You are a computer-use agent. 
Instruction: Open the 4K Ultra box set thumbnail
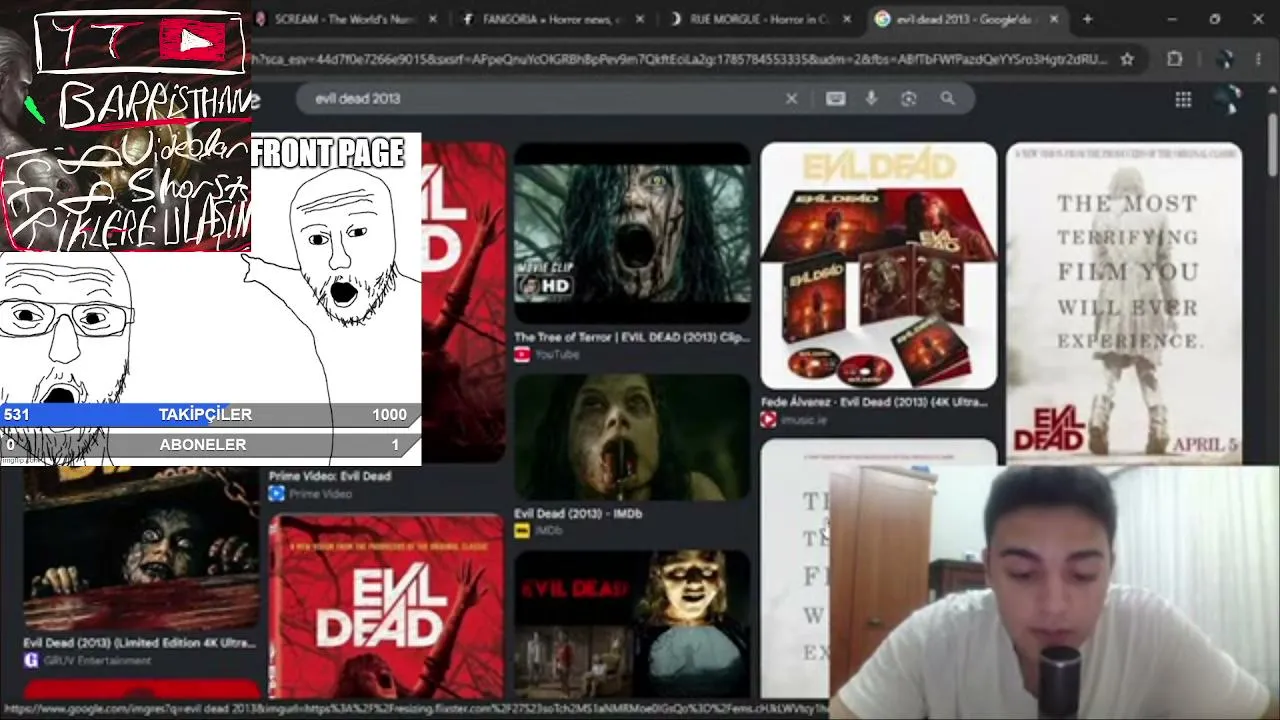tap(878, 265)
